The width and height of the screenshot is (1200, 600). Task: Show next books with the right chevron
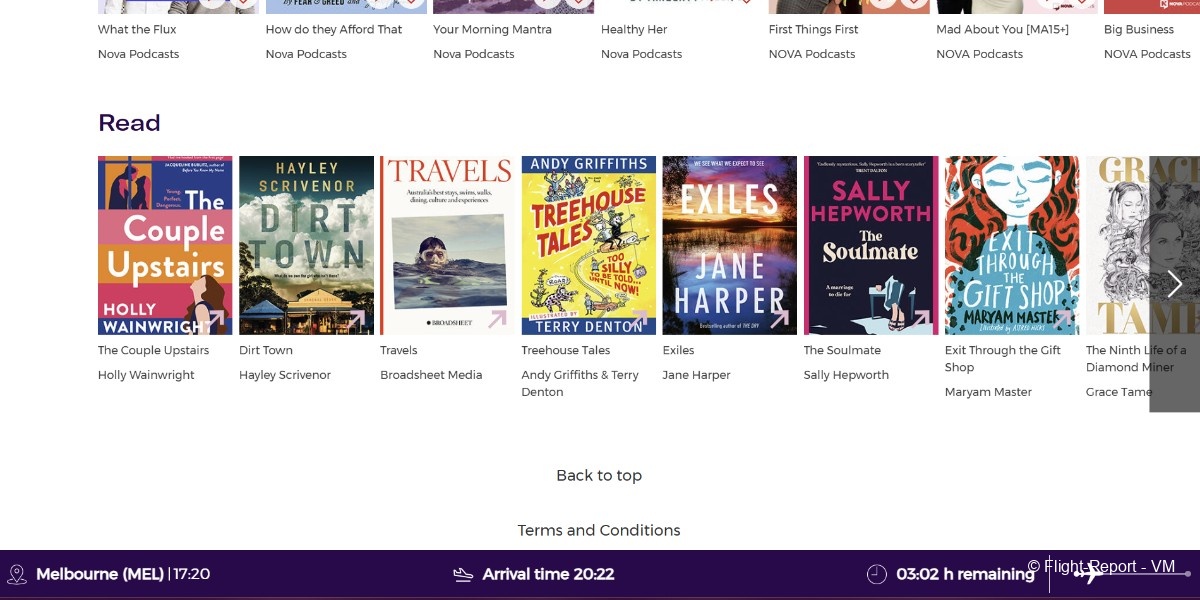tap(1175, 284)
